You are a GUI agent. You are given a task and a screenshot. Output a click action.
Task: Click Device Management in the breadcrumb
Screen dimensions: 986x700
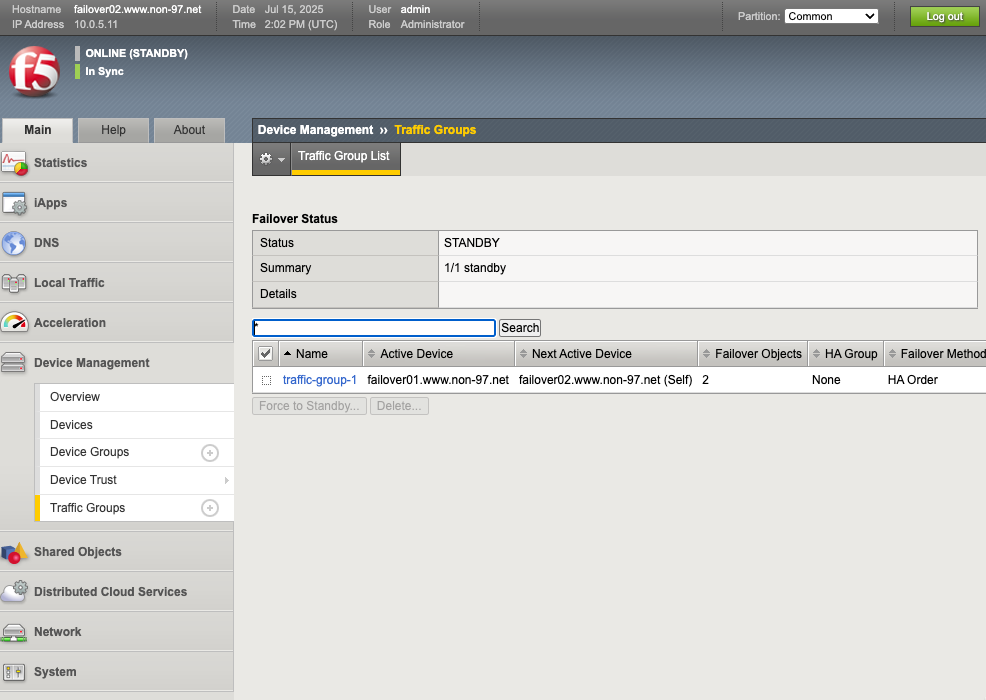315,130
